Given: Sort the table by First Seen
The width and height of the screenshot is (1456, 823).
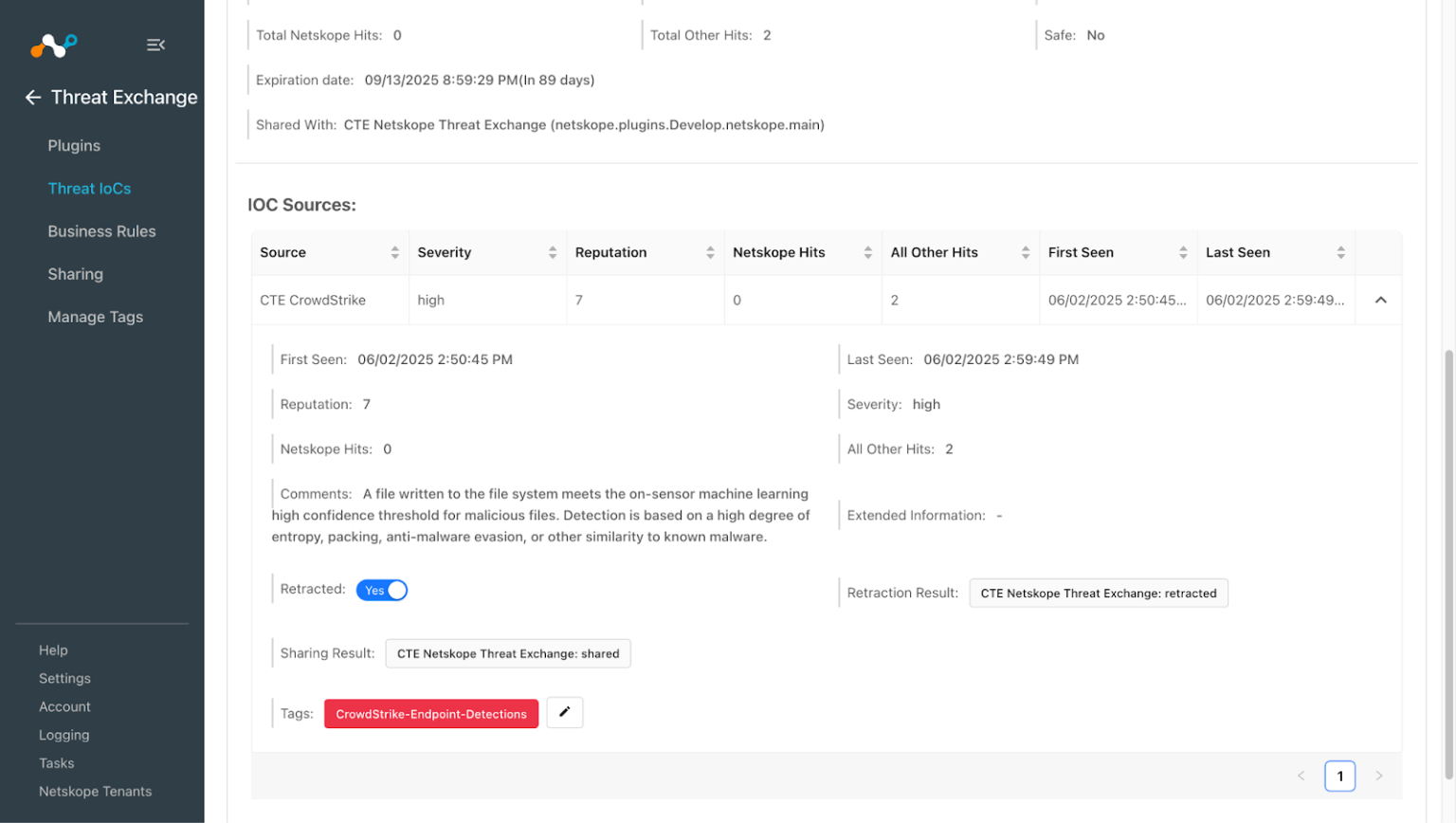Looking at the screenshot, I should (1185, 252).
